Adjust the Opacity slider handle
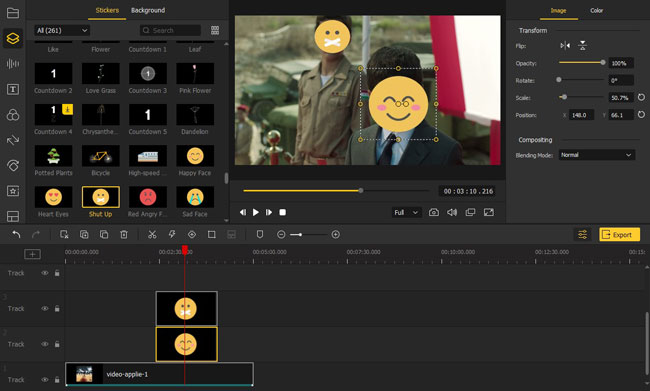650x391 pixels. pyautogui.click(x=603, y=62)
